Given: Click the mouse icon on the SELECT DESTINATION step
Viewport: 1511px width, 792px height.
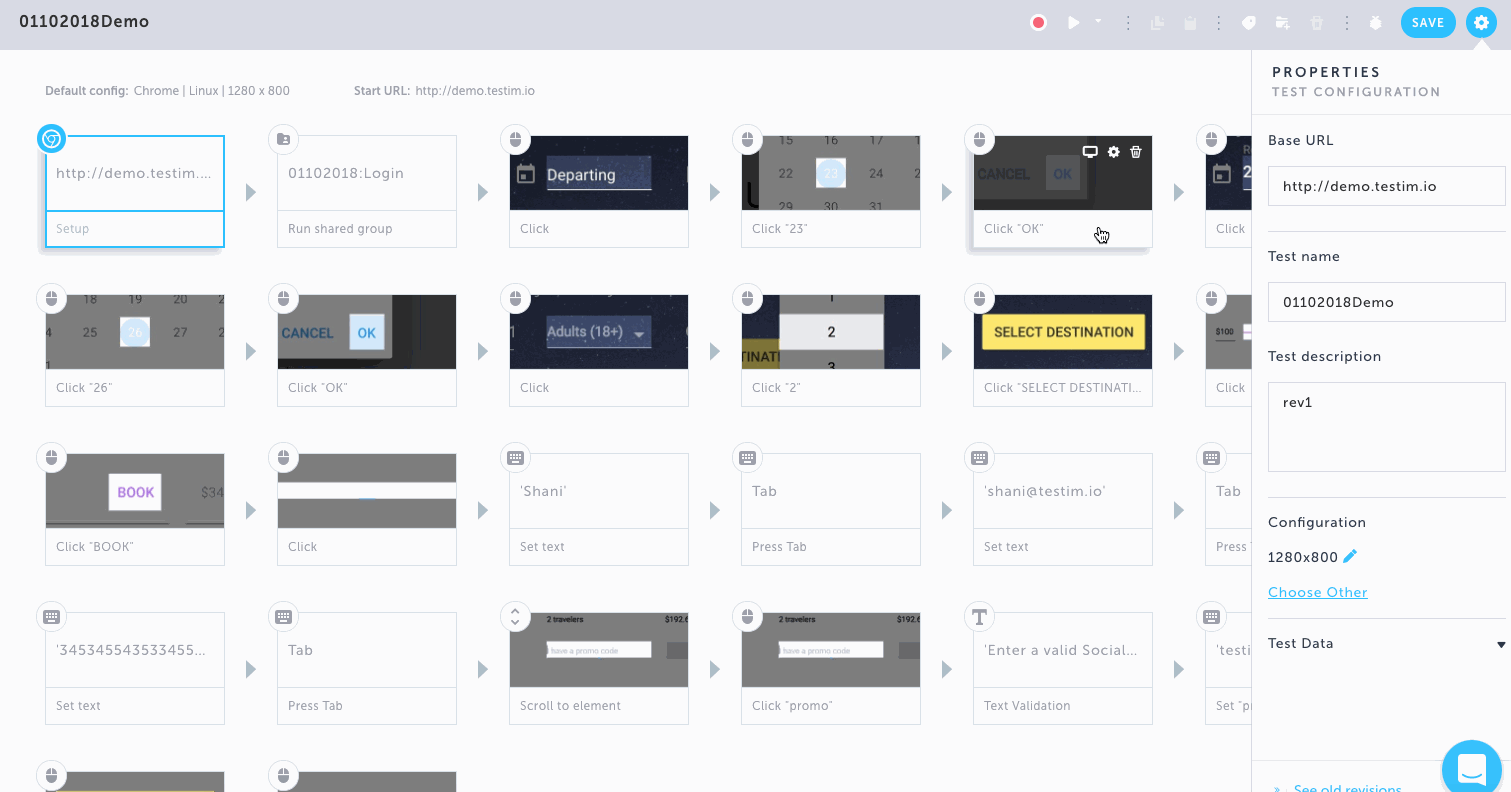Looking at the screenshot, I should coord(979,298).
